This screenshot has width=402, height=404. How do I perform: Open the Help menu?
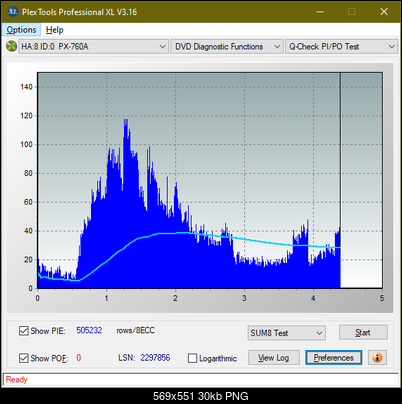click(x=55, y=30)
